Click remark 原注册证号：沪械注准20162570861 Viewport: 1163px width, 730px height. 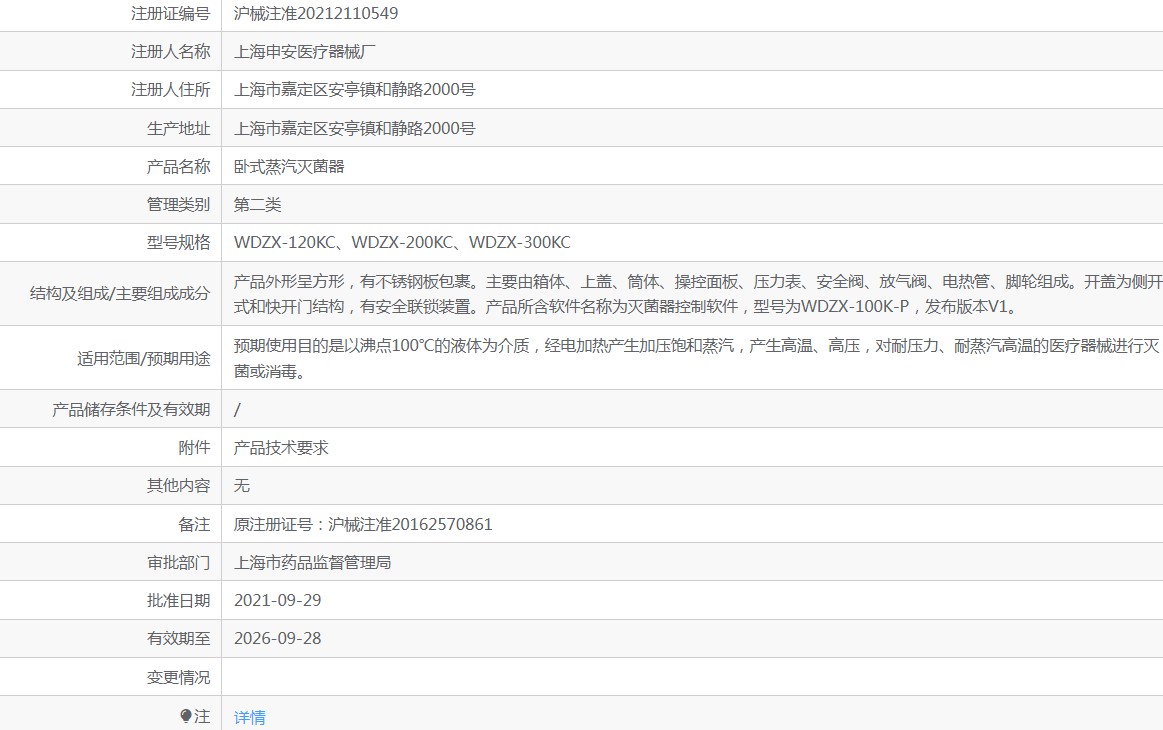tap(363, 525)
